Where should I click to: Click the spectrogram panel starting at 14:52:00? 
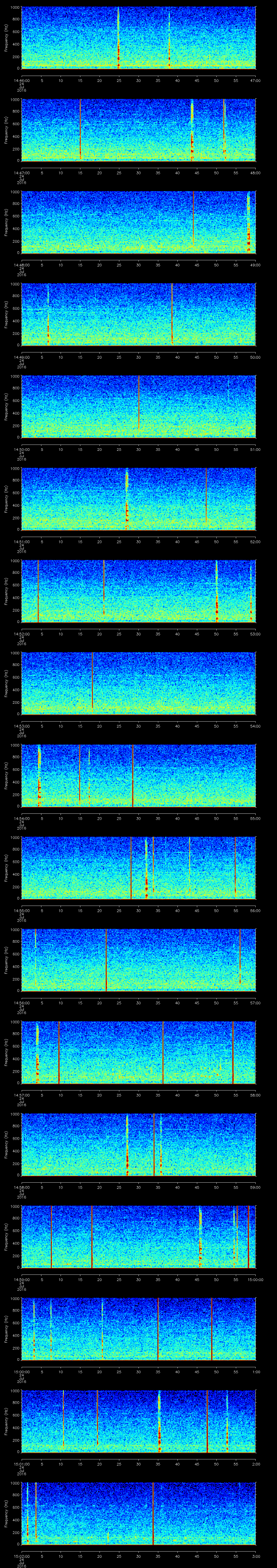click(x=139, y=591)
